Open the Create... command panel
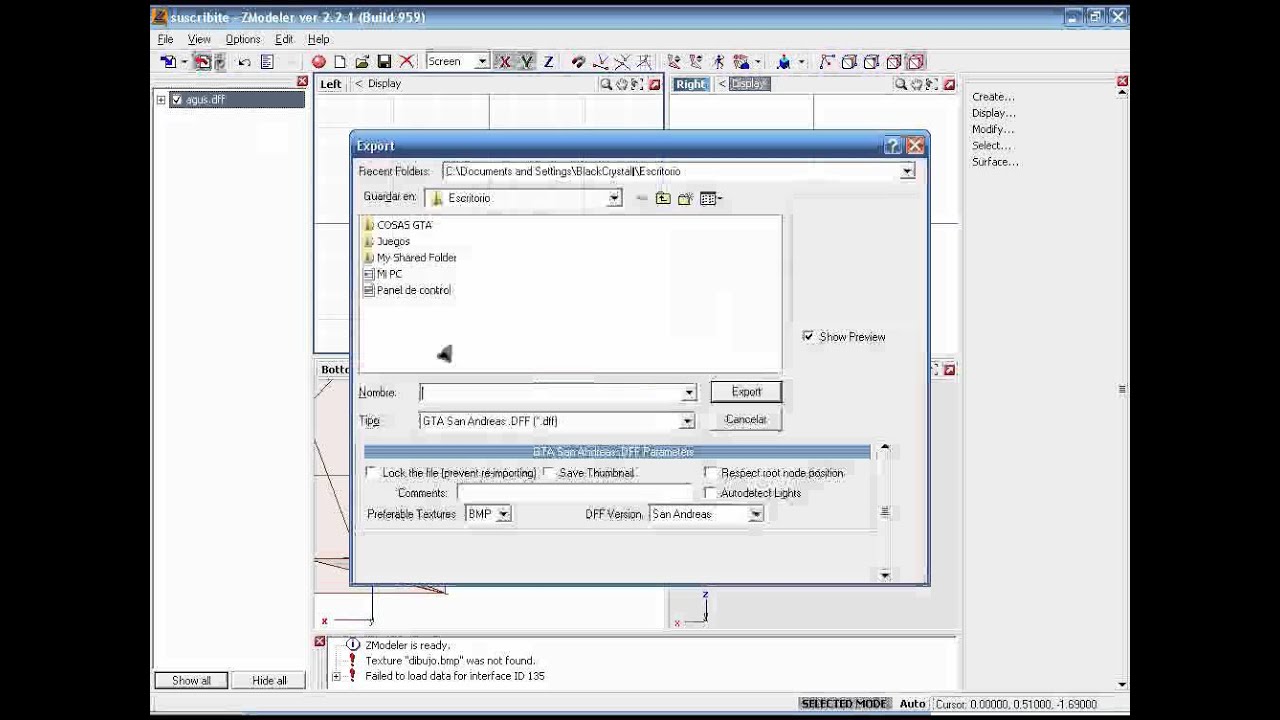1280x720 pixels. pos(993,97)
